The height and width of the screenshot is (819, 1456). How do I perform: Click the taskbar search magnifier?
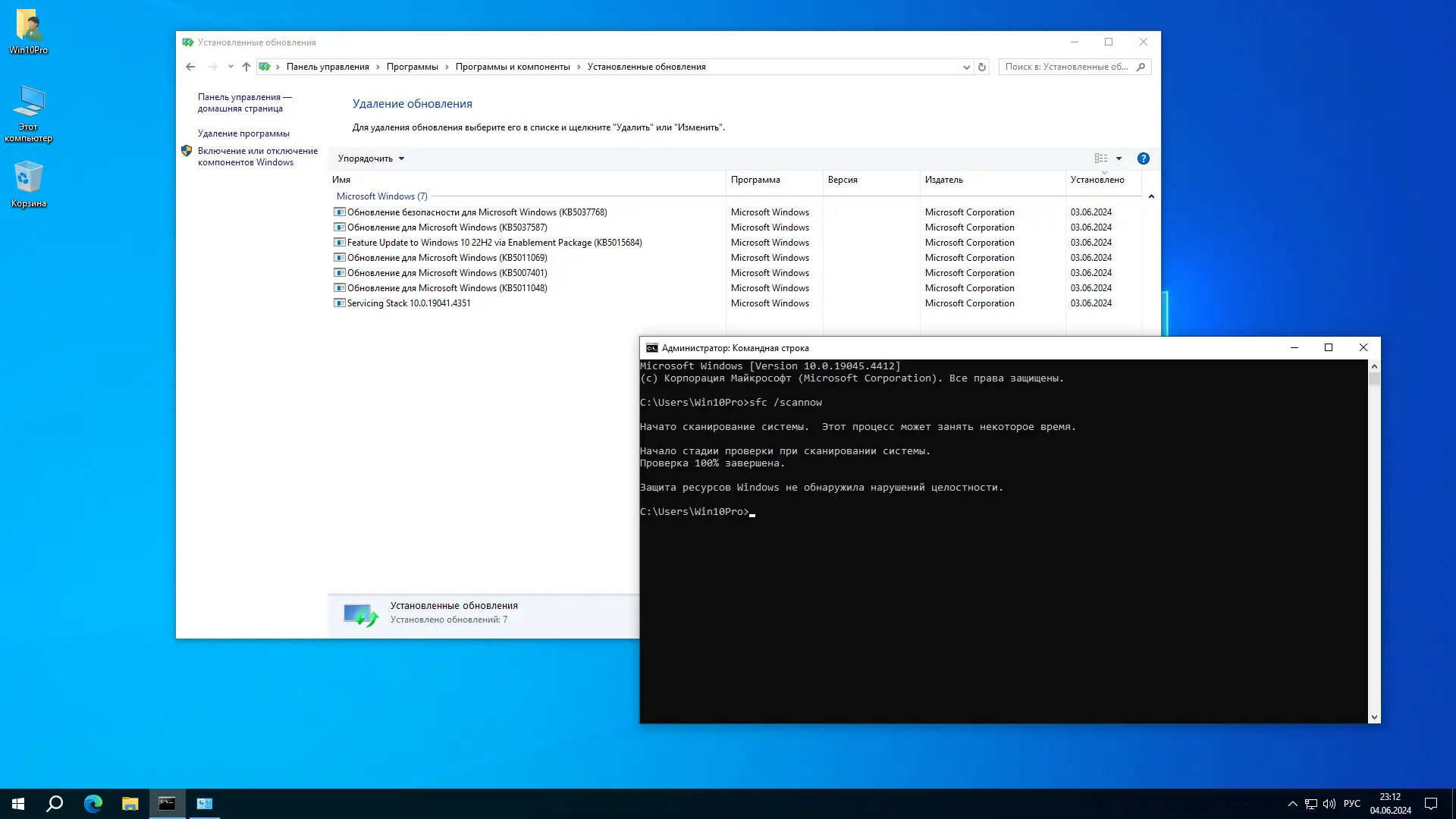point(55,804)
